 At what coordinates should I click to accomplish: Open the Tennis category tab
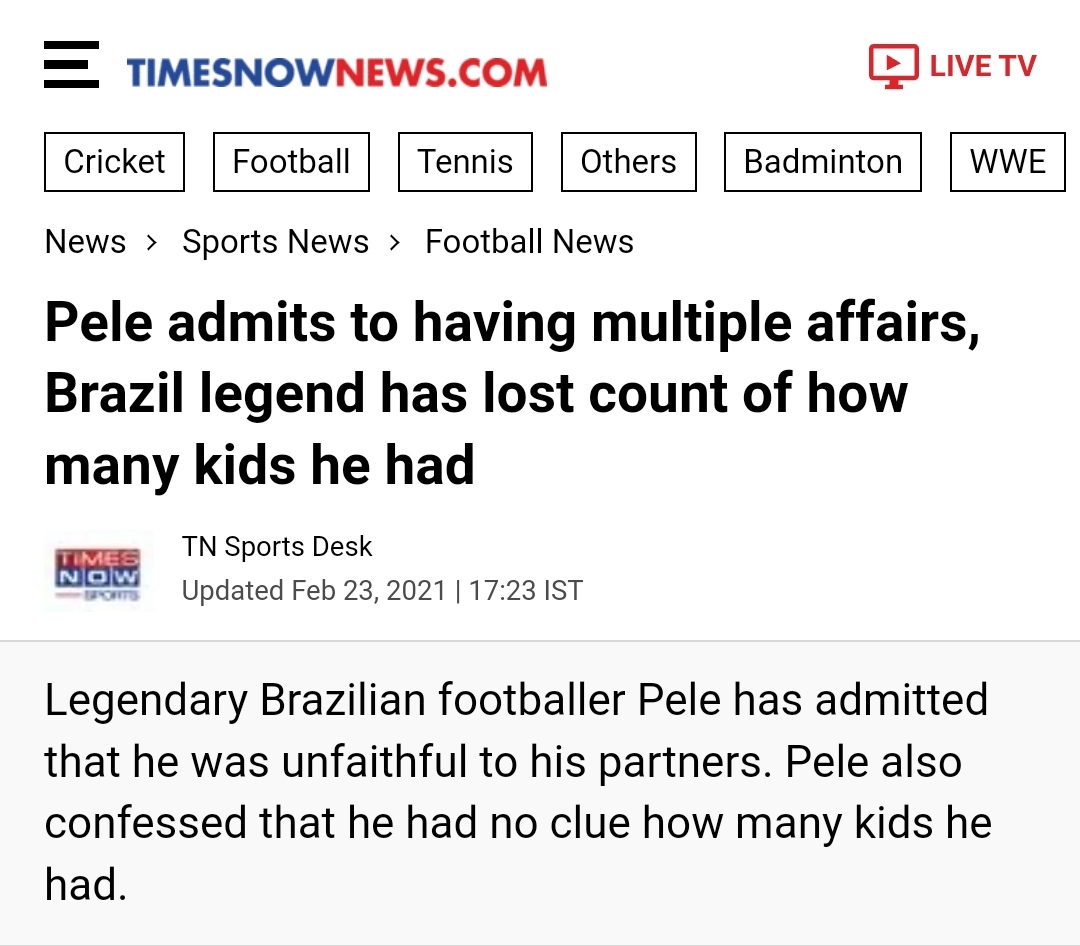(465, 162)
